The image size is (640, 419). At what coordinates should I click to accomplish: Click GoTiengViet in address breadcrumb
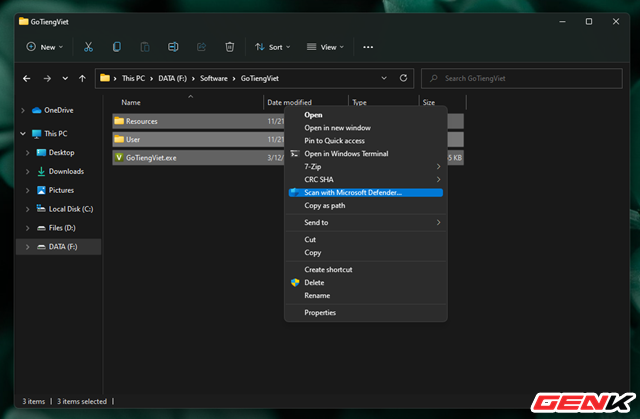pyautogui.click(x=260, y=78)
